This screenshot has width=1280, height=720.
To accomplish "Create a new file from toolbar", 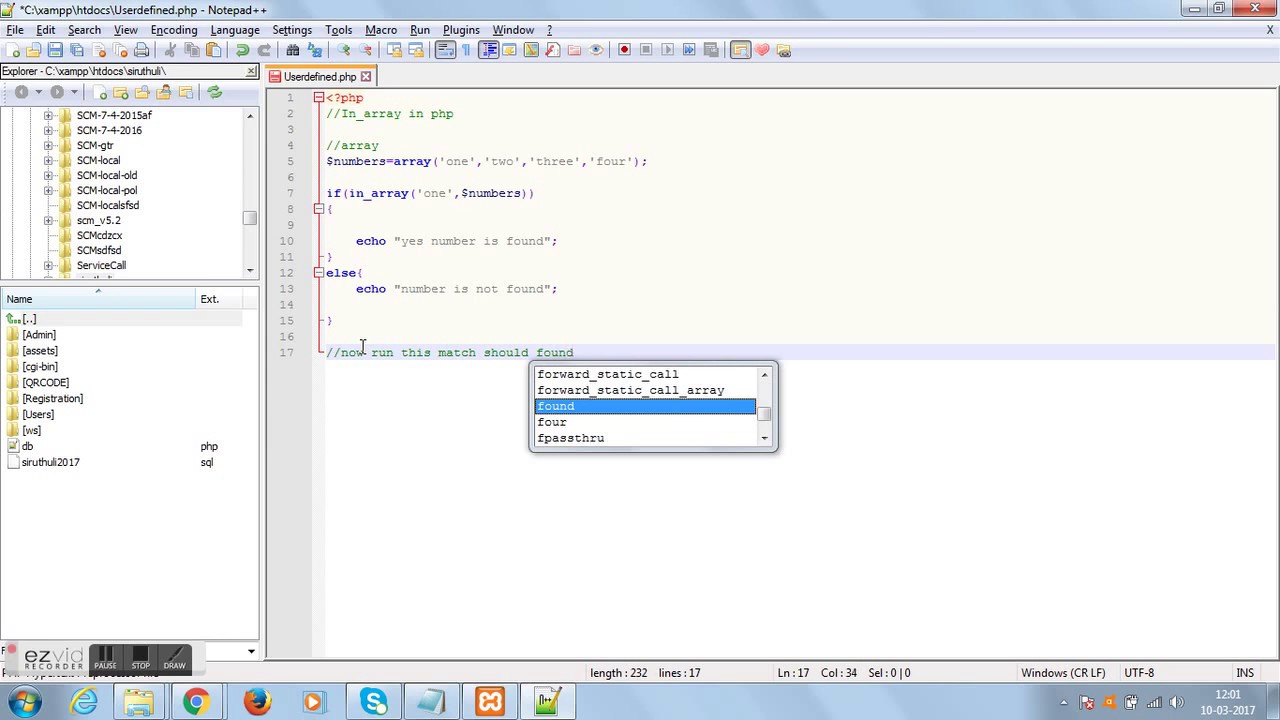I will (13, 50).
